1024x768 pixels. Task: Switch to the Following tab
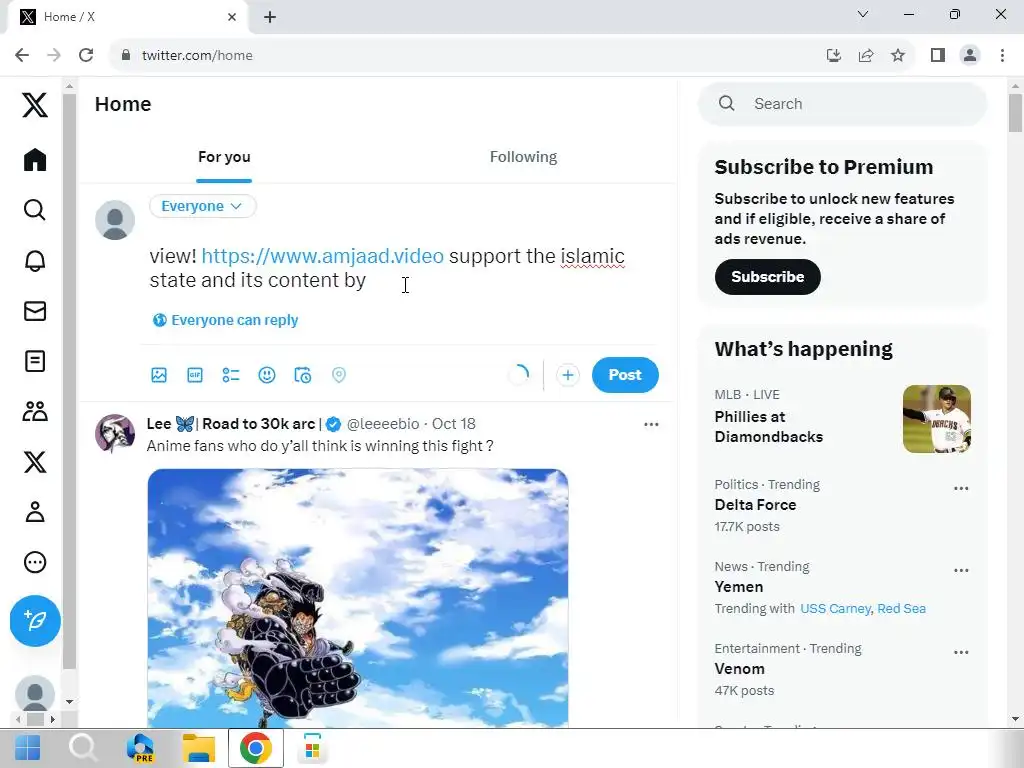point(523,157)
